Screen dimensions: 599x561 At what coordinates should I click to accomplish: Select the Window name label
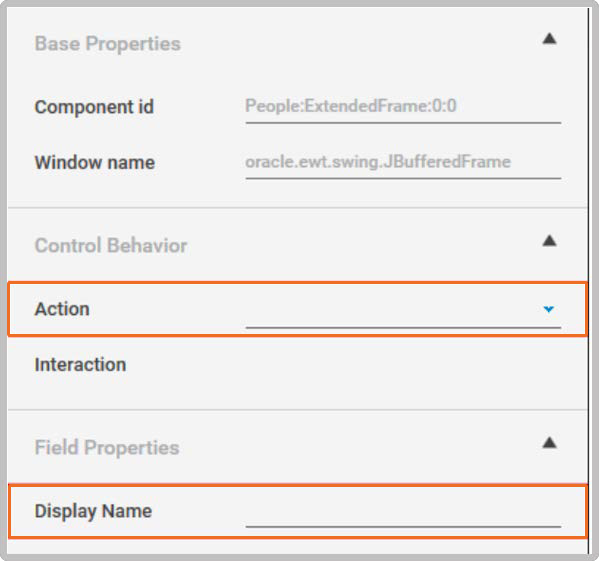point(95,162)
